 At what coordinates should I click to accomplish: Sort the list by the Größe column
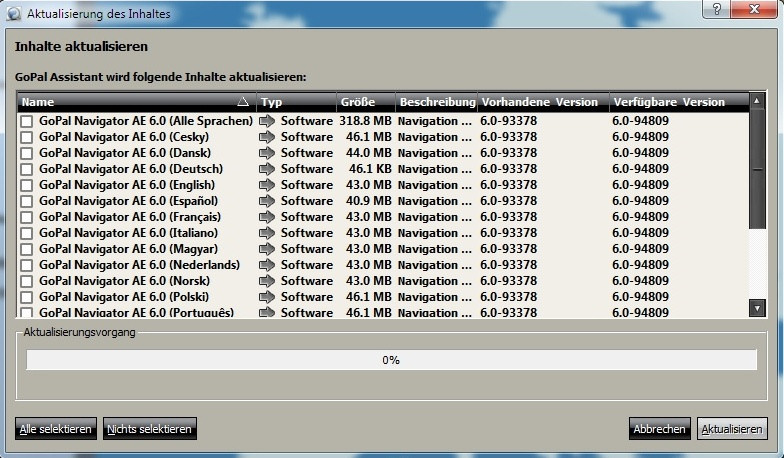[x=365, y=102]
